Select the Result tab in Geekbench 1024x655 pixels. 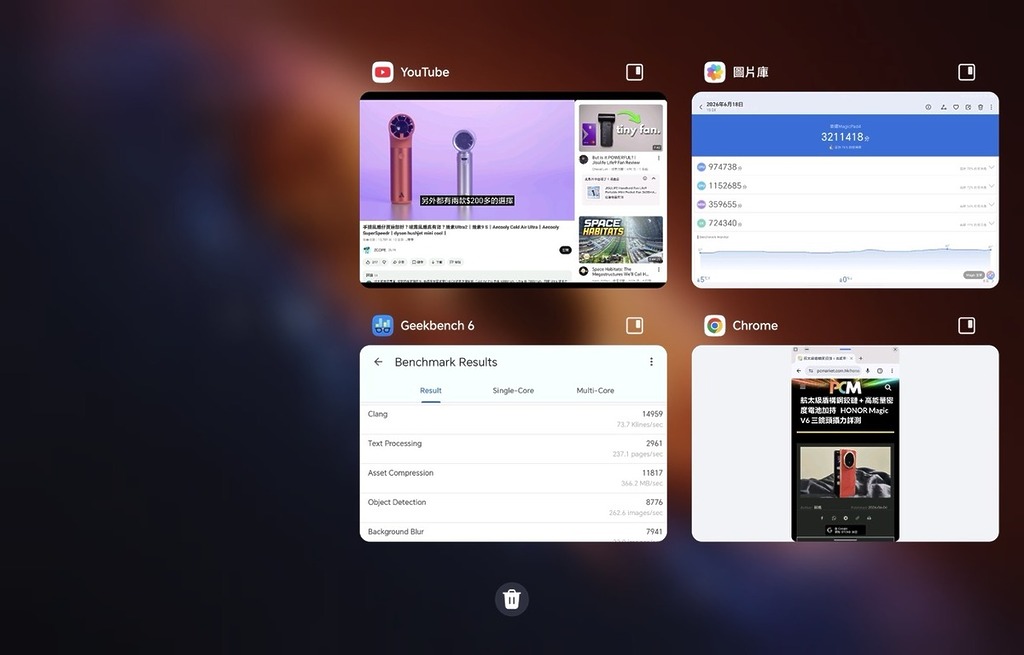430,391
